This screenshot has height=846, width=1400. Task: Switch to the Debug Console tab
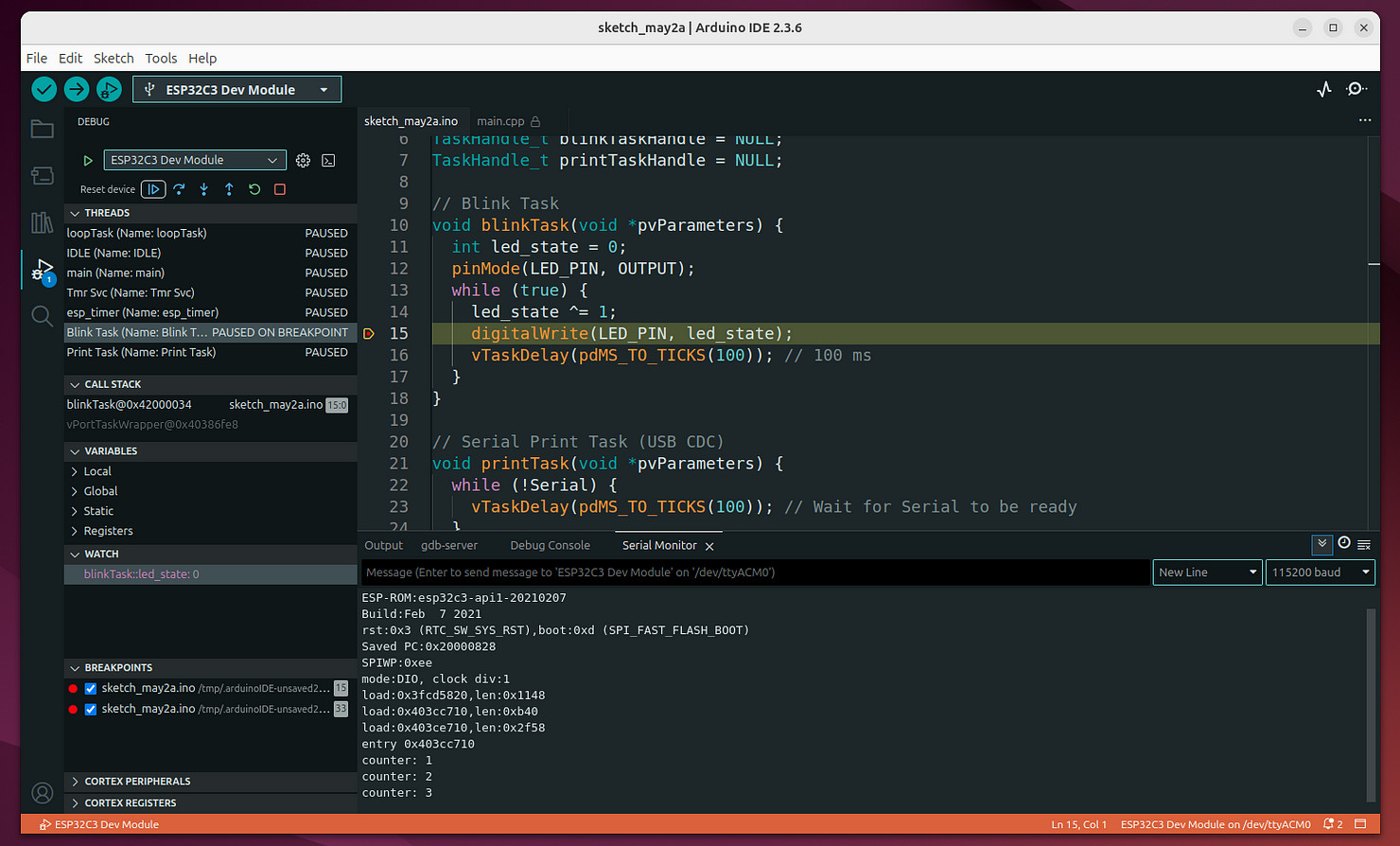[x=550, y=545]
